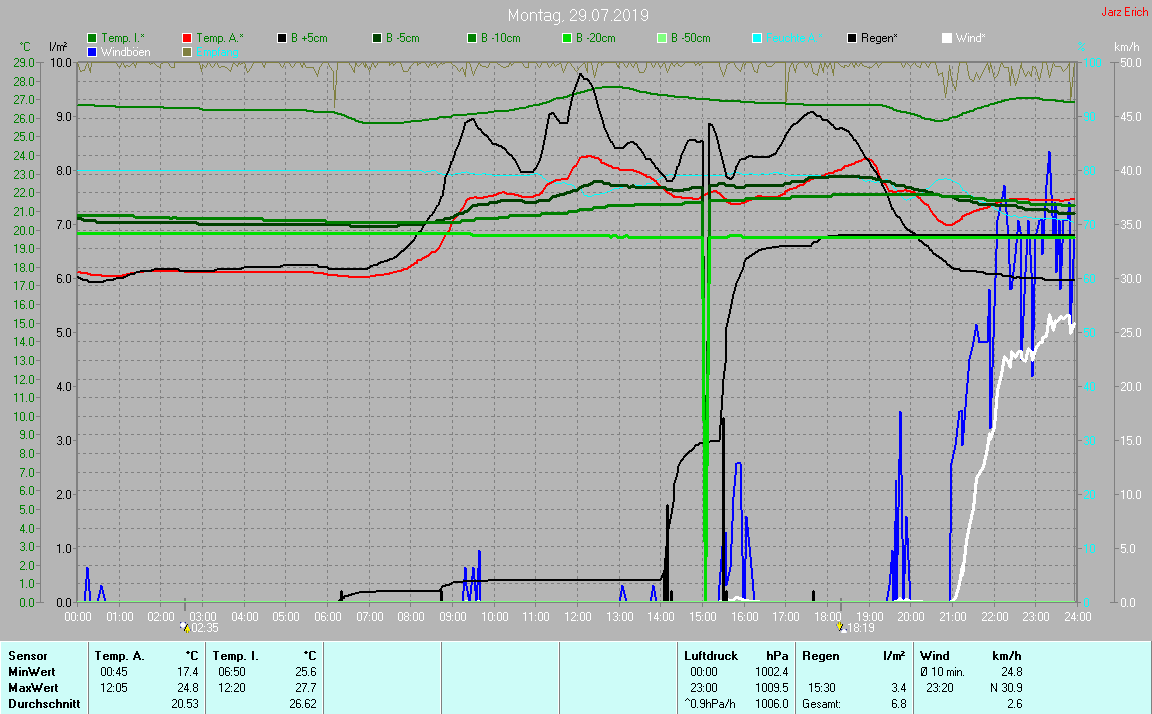Select the "B -20cm" legend label

coord(596,38)
